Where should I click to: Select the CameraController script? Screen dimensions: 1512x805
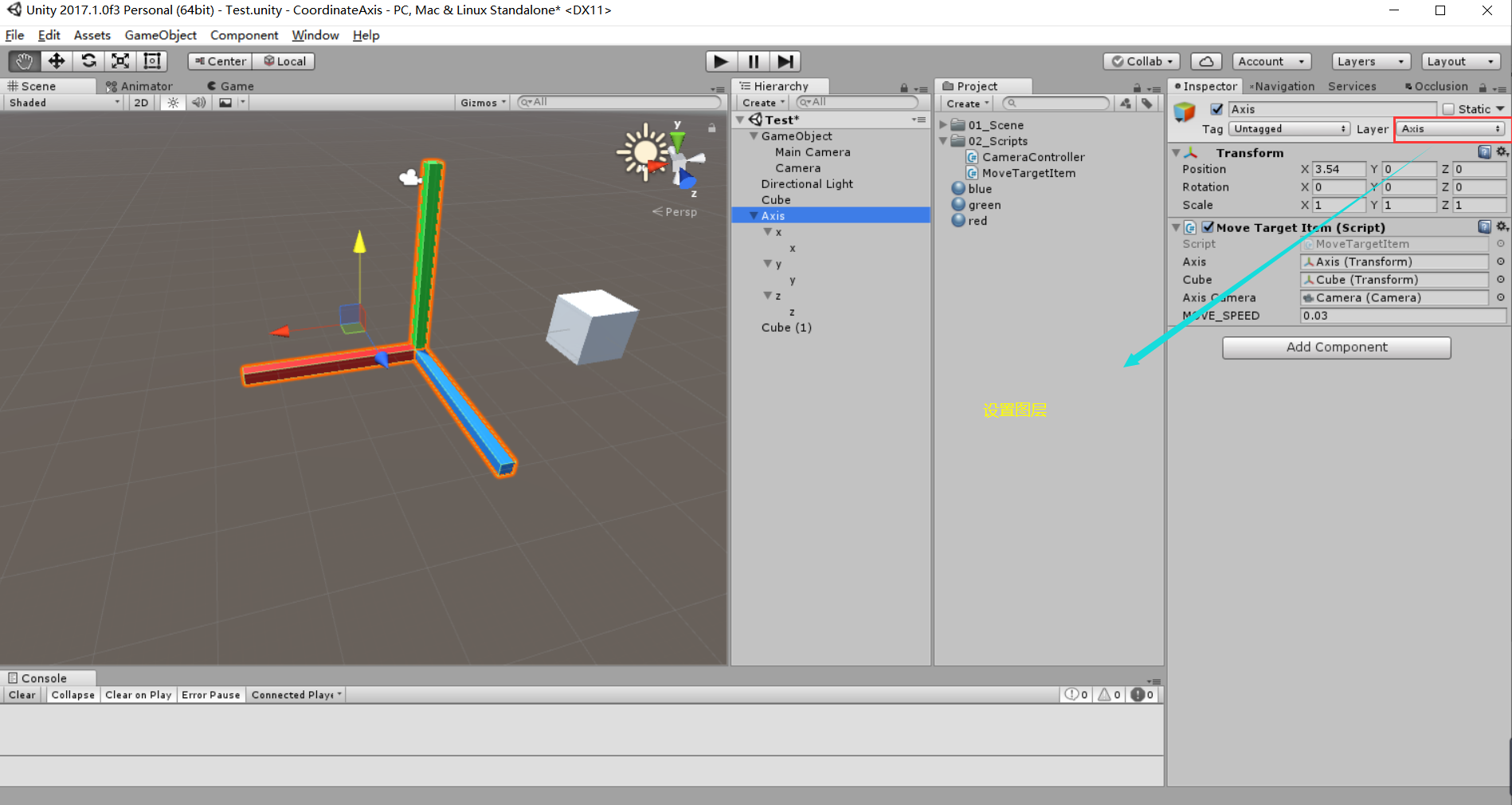click(x=1033, y=157)
